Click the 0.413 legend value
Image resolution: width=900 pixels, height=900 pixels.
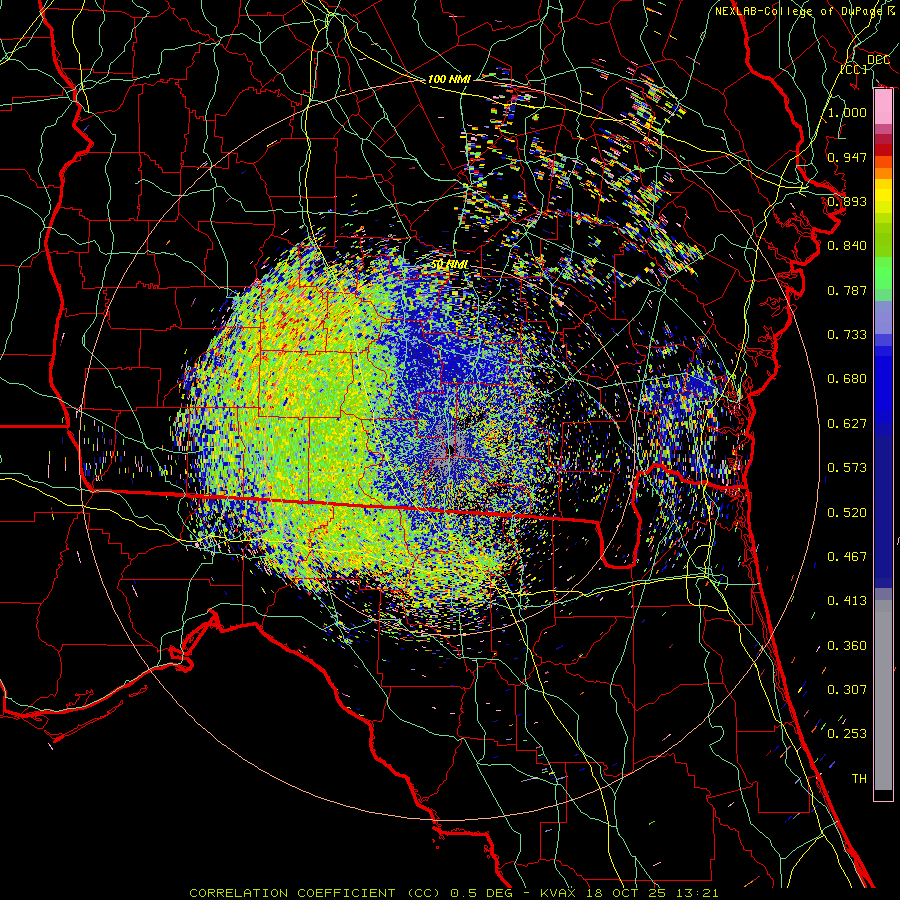pyautogui.click(x=847, y=601)
